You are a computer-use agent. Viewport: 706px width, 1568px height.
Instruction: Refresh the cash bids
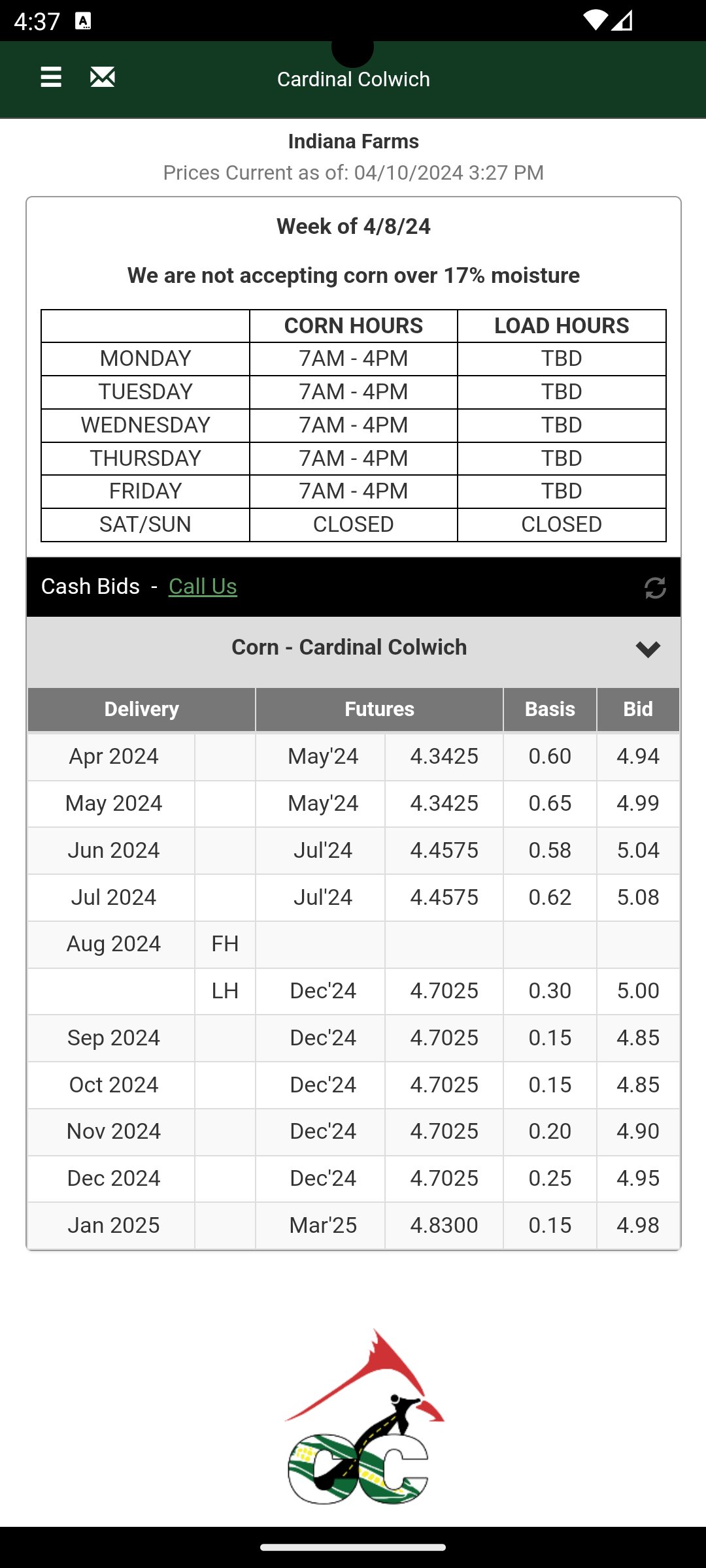click(655, 587)
